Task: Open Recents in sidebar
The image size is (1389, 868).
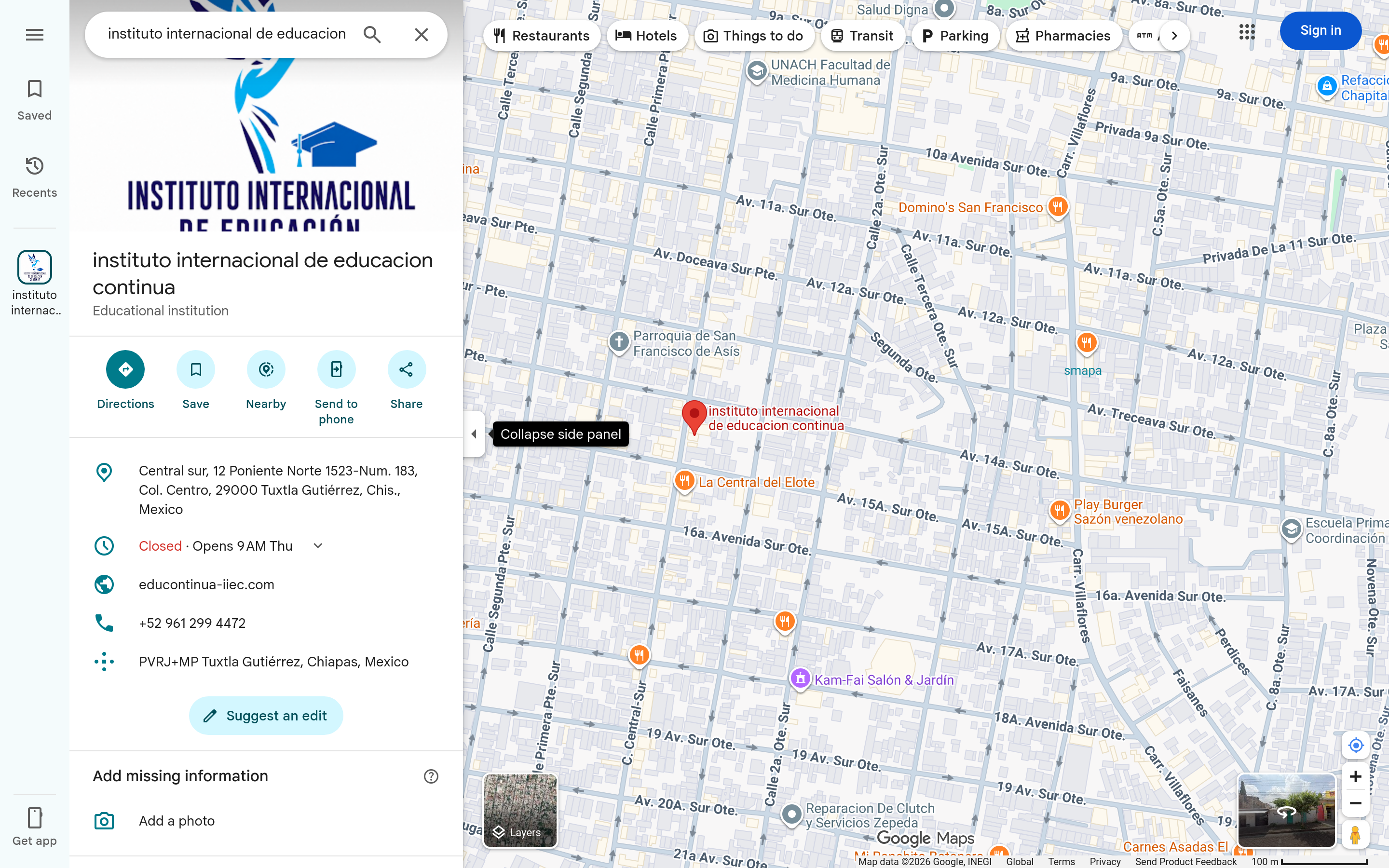Action: coord(34,177)
